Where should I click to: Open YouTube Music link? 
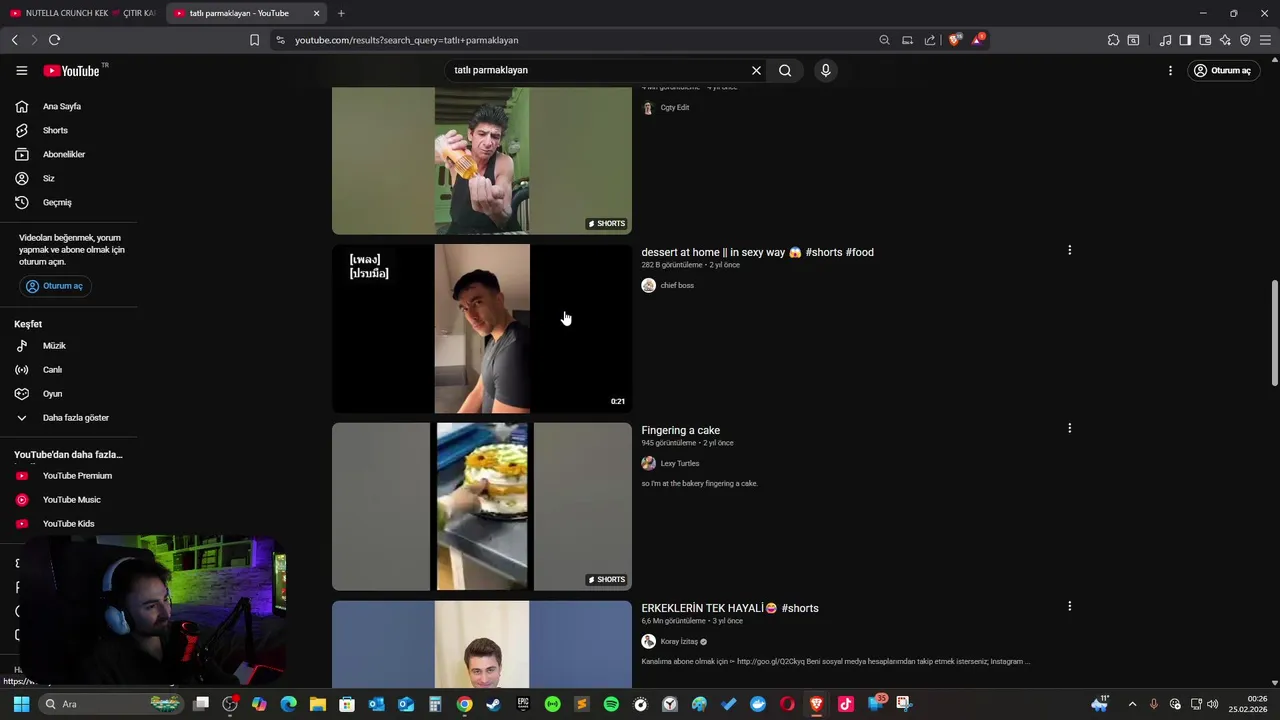[x=71, y=500]
